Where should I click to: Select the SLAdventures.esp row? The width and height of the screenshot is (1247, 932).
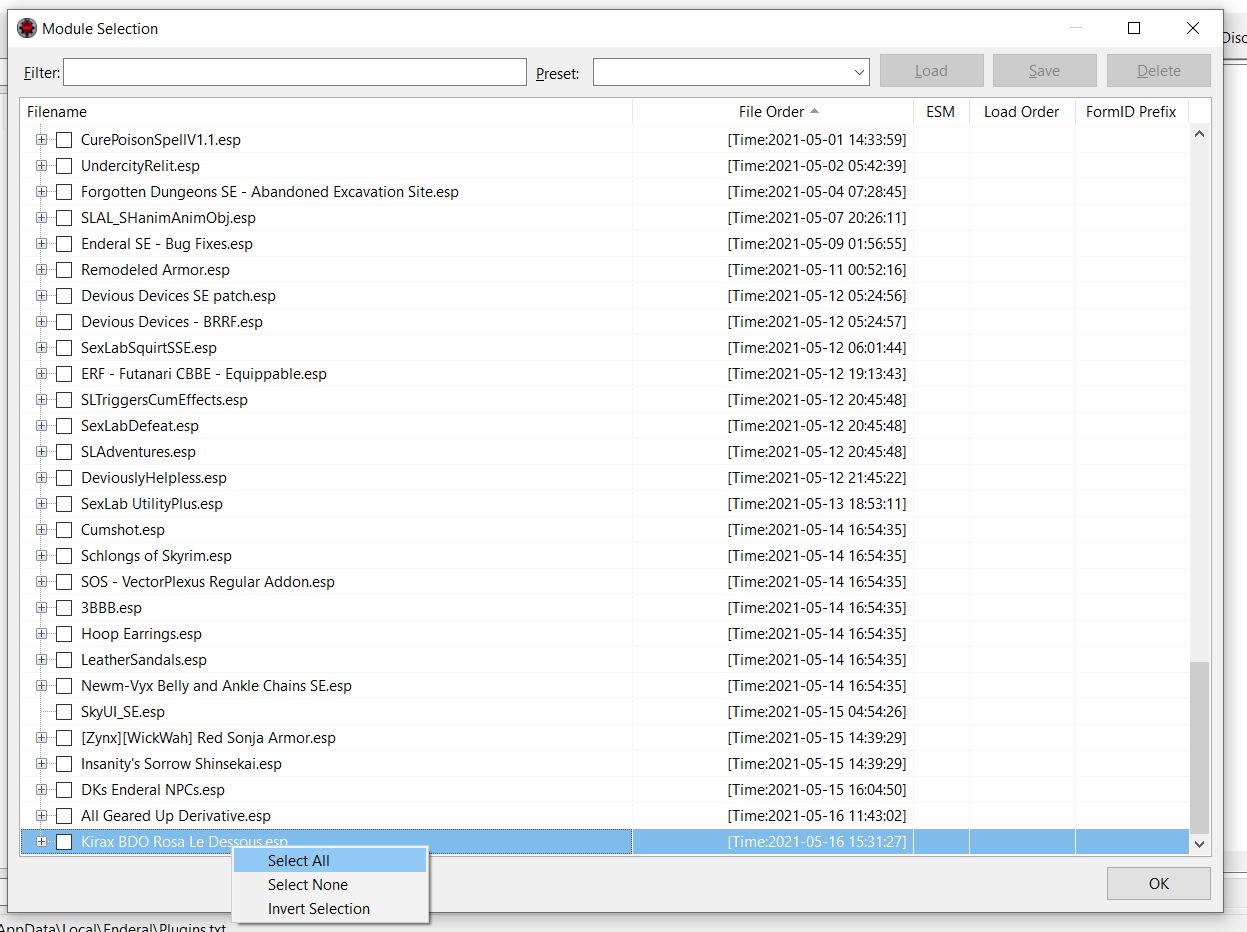click(605, 452)
